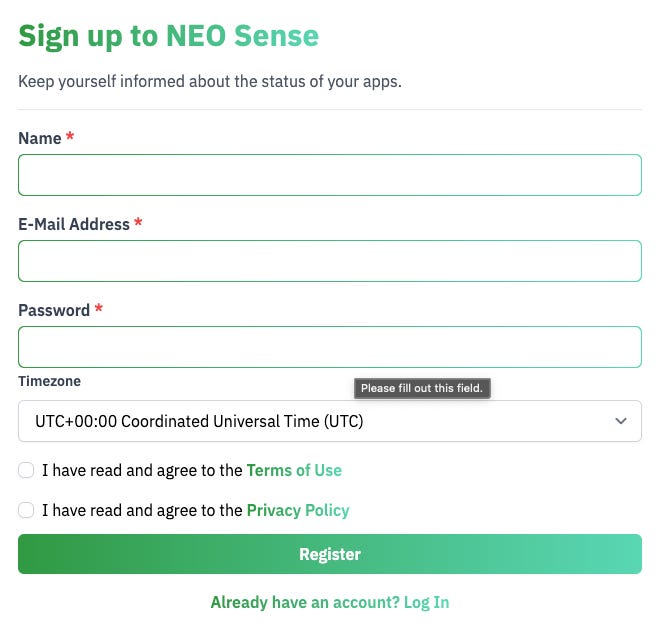Click the Name field label
The image size is (656, 629).
pyautogui.click(x=40, y=138)
